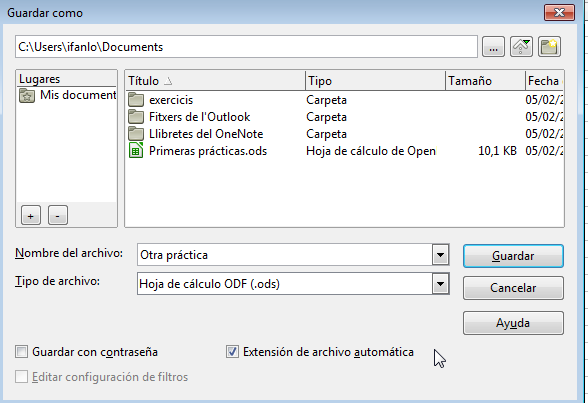Open the browse servers '...' button

point(493,47)
